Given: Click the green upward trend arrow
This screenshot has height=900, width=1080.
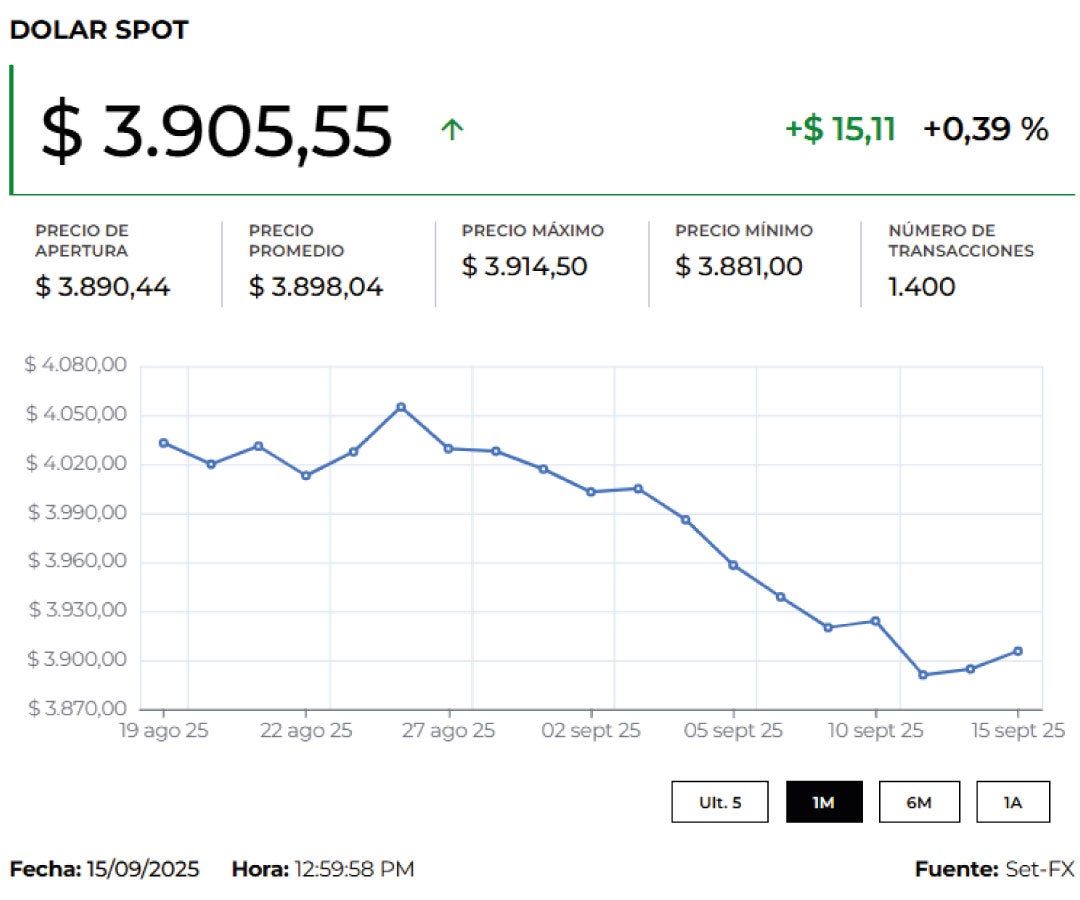Looking at the screenshot, I should point(452,129).
